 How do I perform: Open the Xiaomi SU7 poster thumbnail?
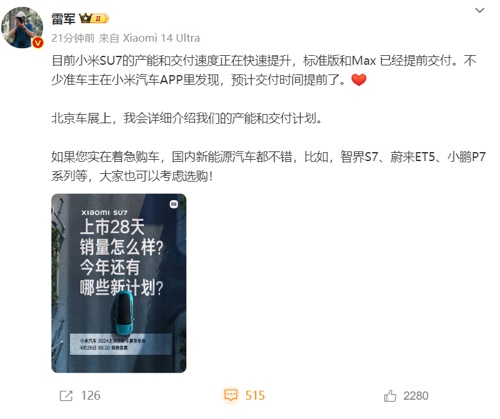pos(119,283)
